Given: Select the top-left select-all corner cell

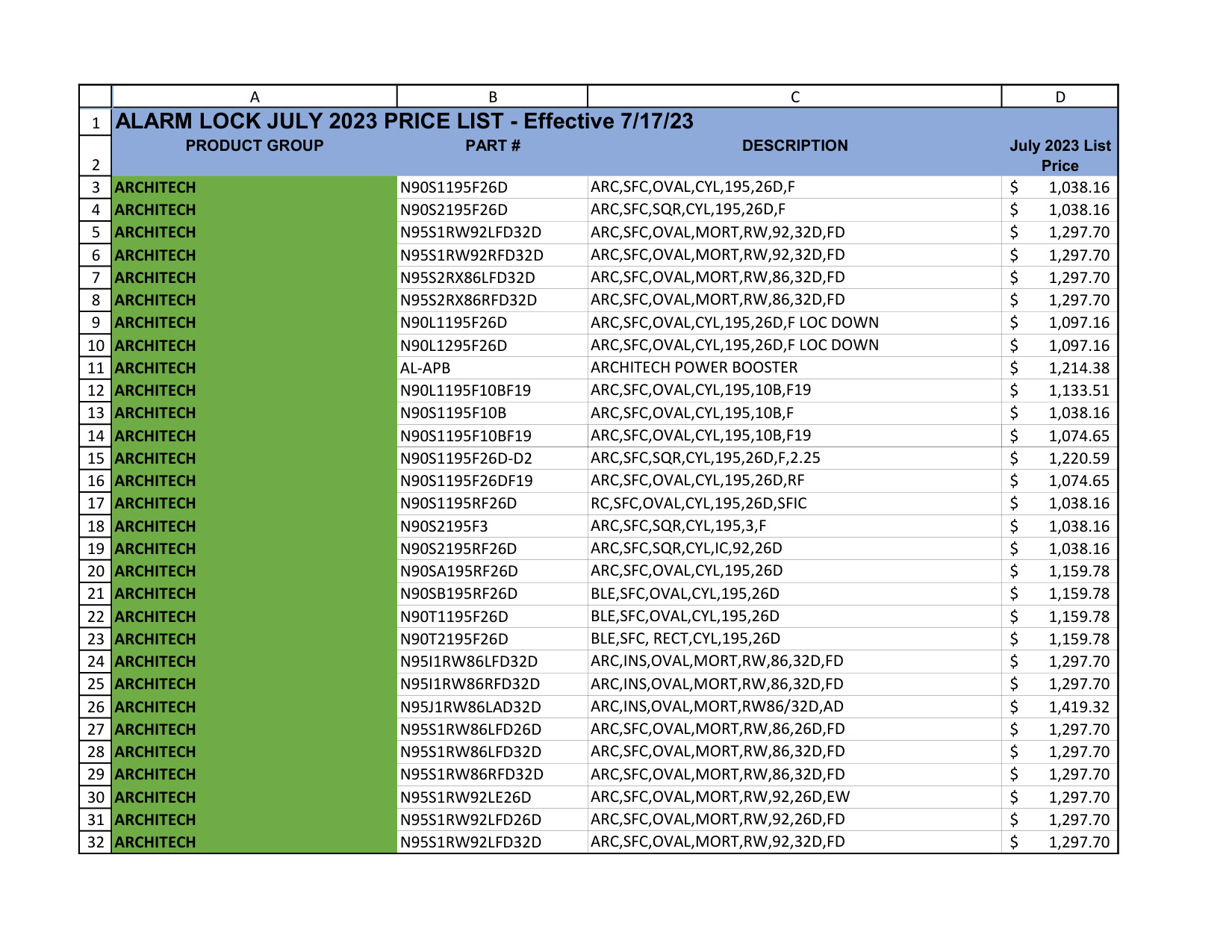Looking at the screenshot, I should pos(96,97).
